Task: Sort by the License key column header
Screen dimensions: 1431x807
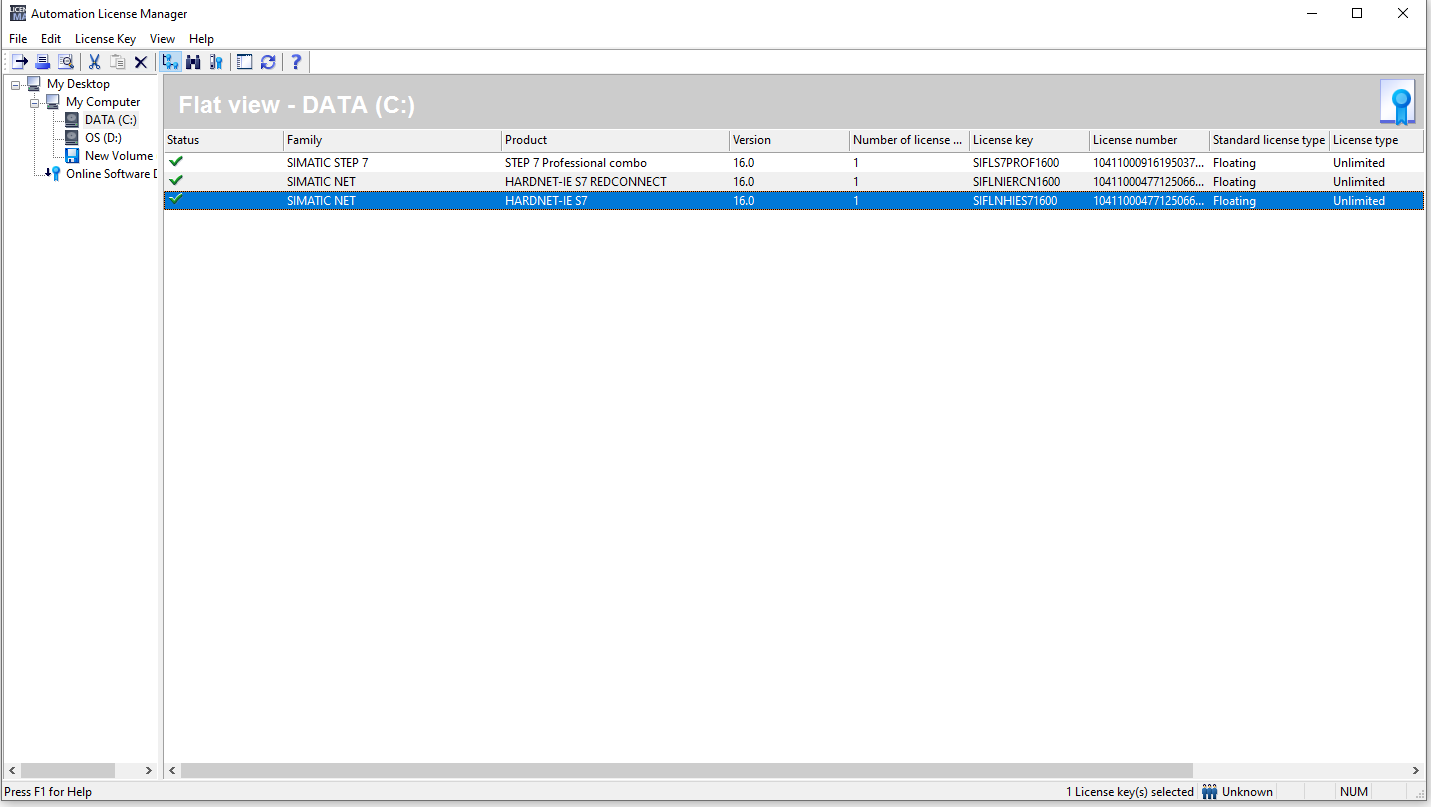Action: (x=1029, y=140)
